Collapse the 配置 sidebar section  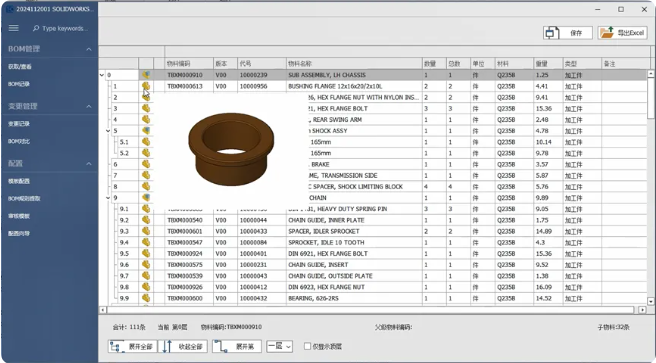(89, 164)
